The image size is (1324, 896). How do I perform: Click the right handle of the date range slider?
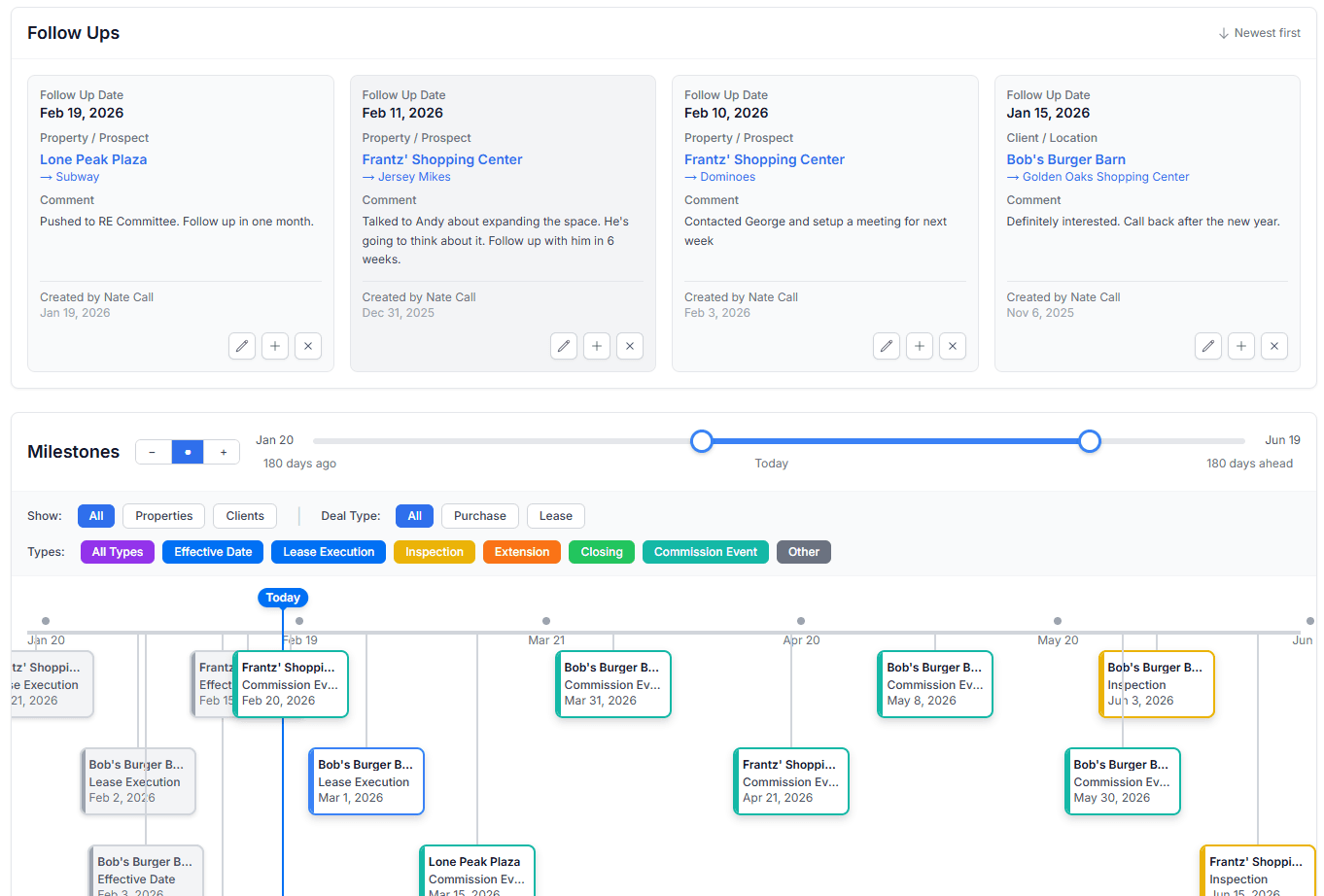(1090, 441)
